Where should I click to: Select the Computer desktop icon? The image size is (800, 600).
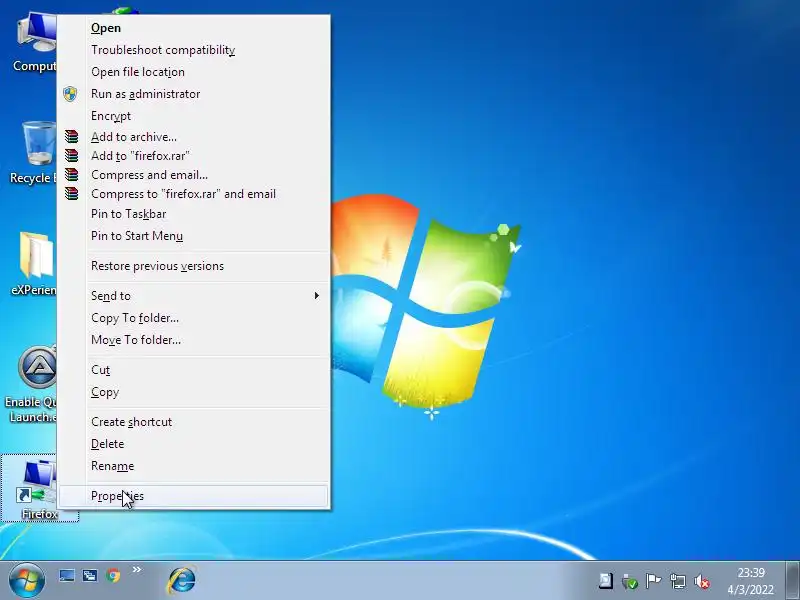[34, 43]
